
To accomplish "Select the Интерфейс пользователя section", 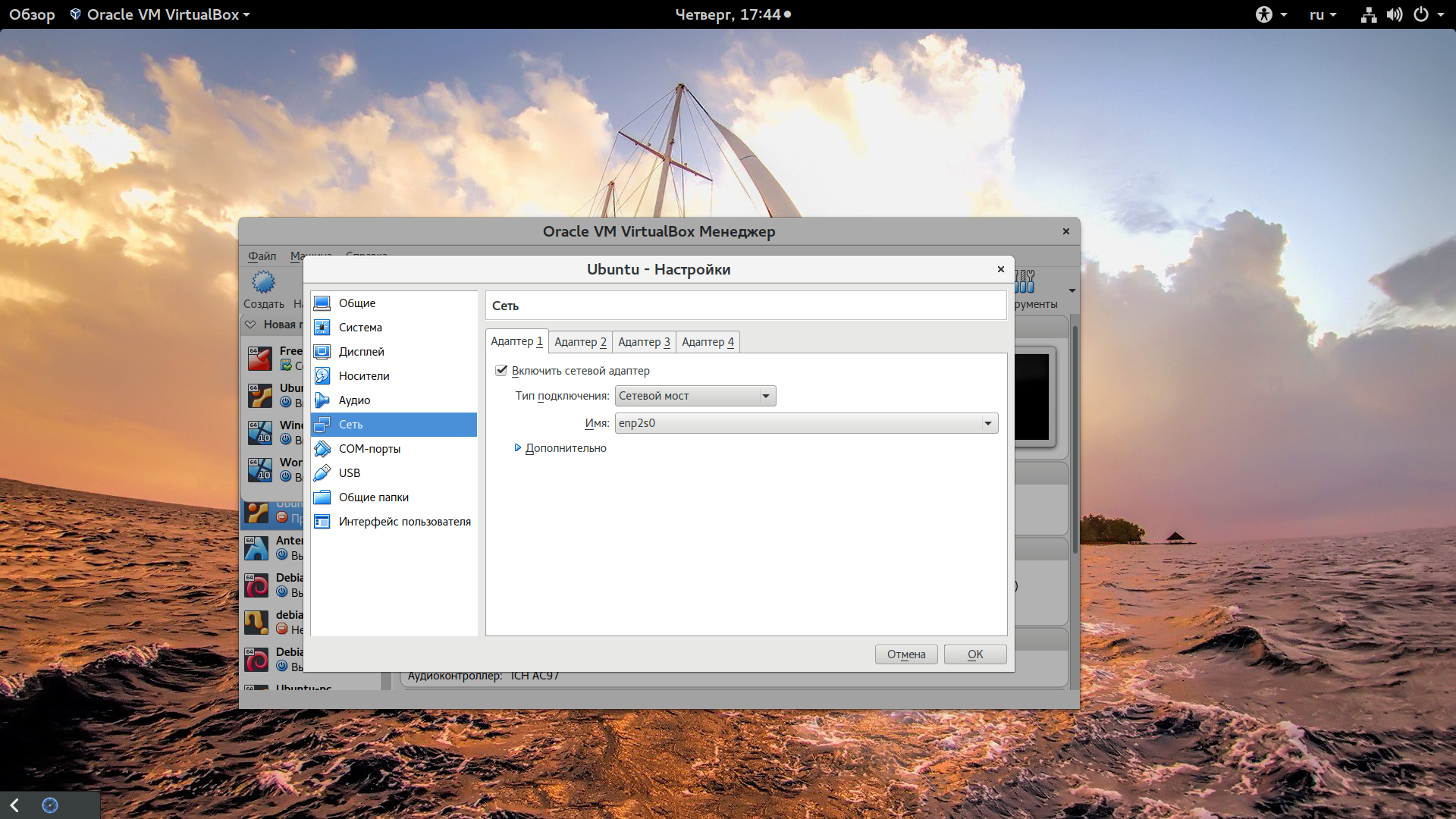I will 395,521.
